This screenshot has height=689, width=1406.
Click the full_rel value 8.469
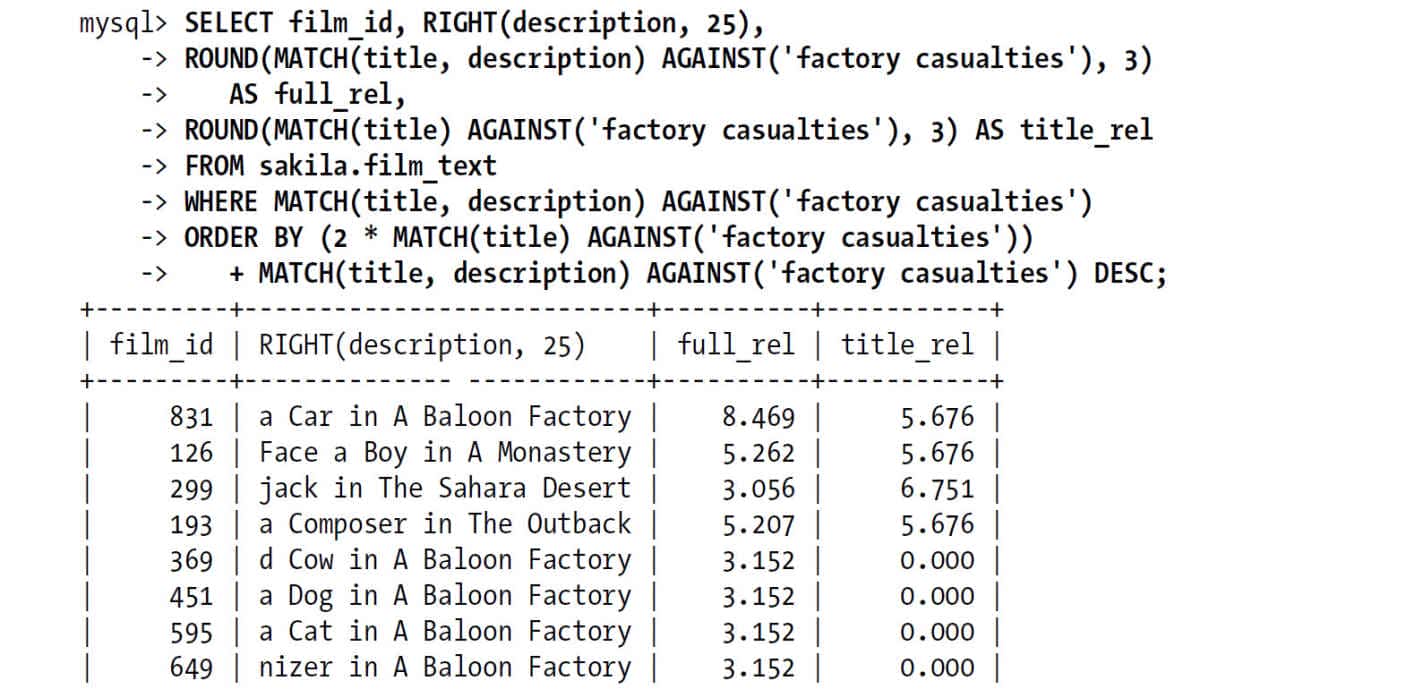[759, 417]
